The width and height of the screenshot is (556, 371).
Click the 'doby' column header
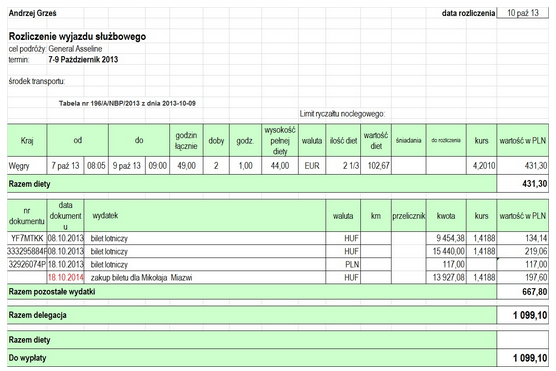pyautogui.click(x=216, y=140)
